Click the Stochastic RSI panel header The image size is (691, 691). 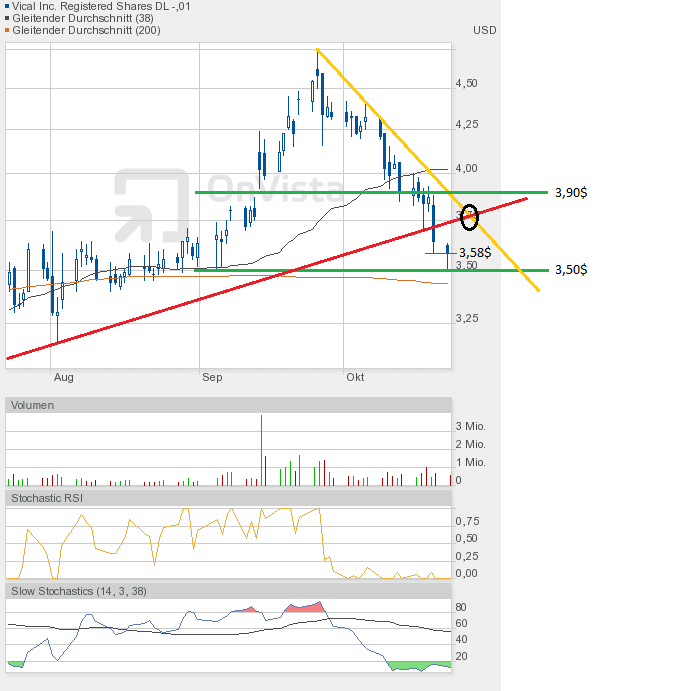click(x=228, y=498)
